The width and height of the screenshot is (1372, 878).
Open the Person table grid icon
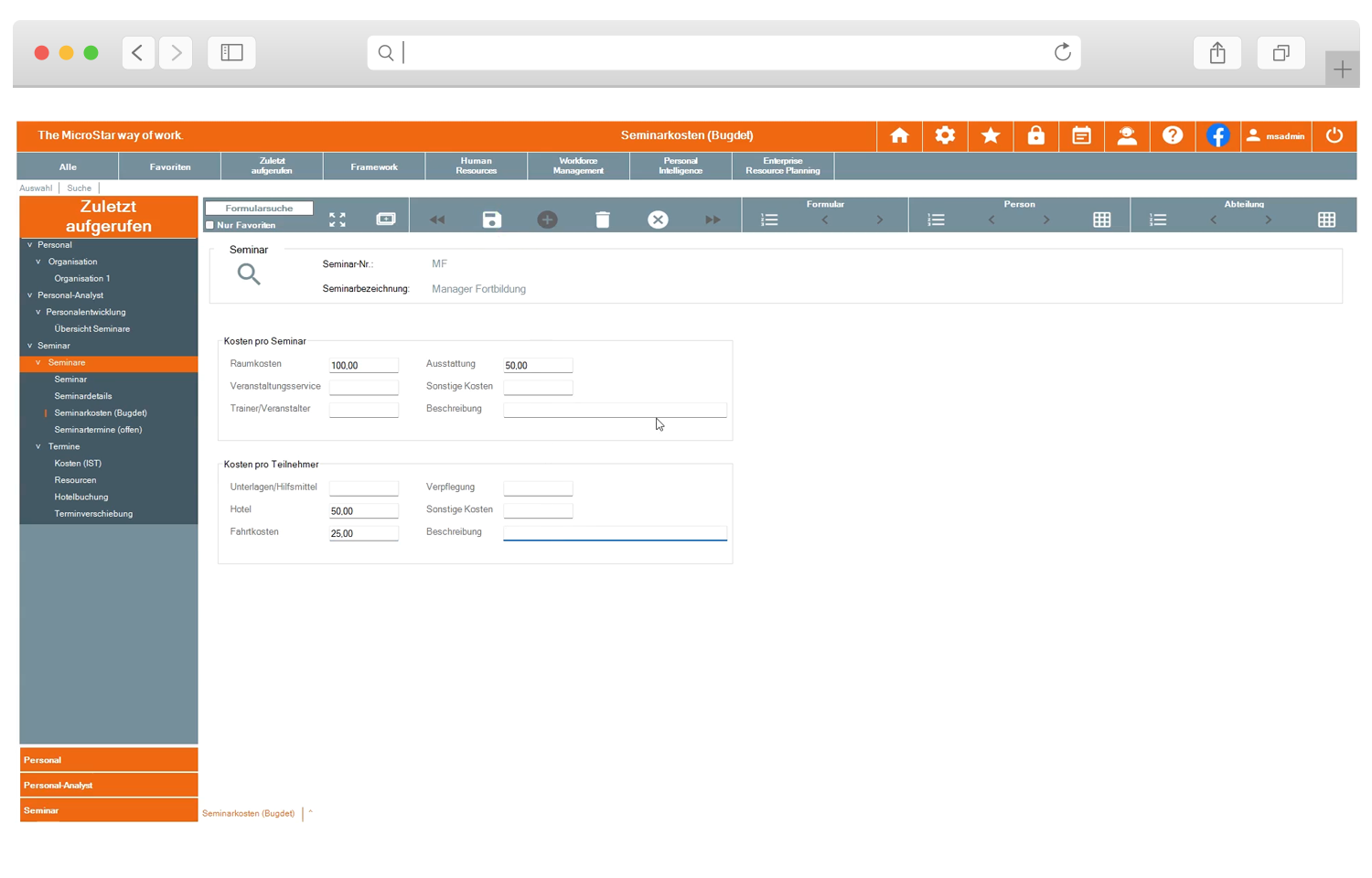[1102, 219]
